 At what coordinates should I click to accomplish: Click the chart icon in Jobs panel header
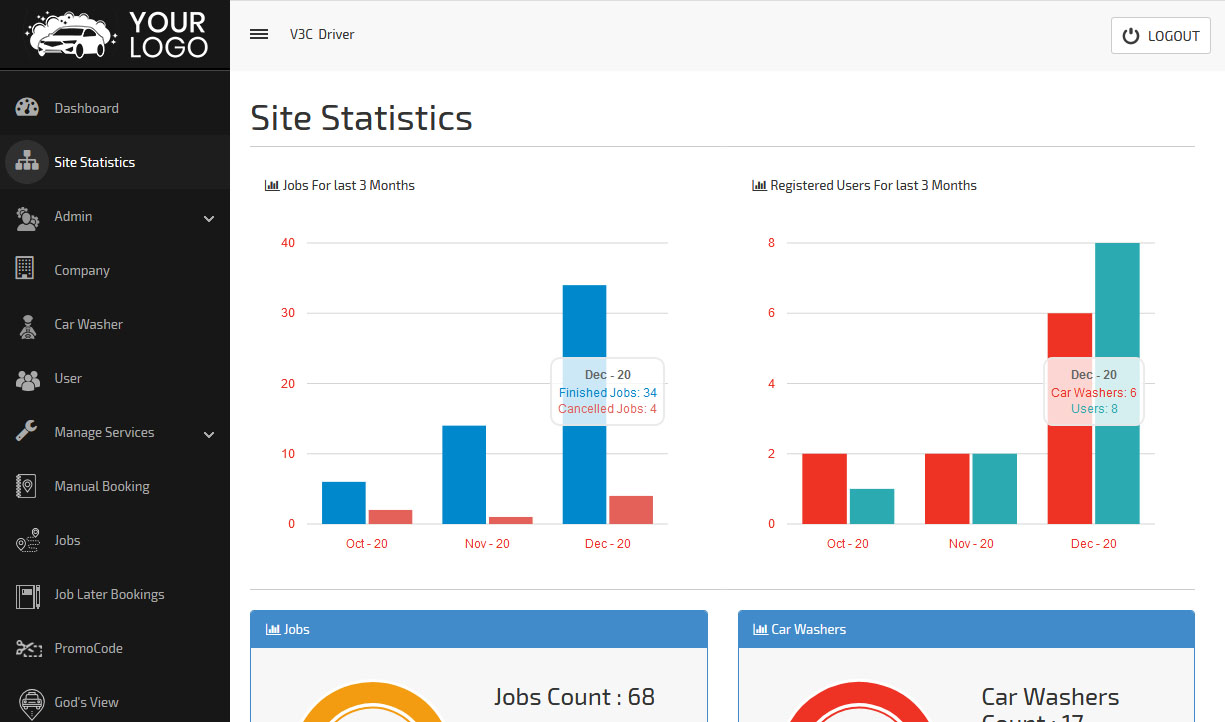point(273,629)
